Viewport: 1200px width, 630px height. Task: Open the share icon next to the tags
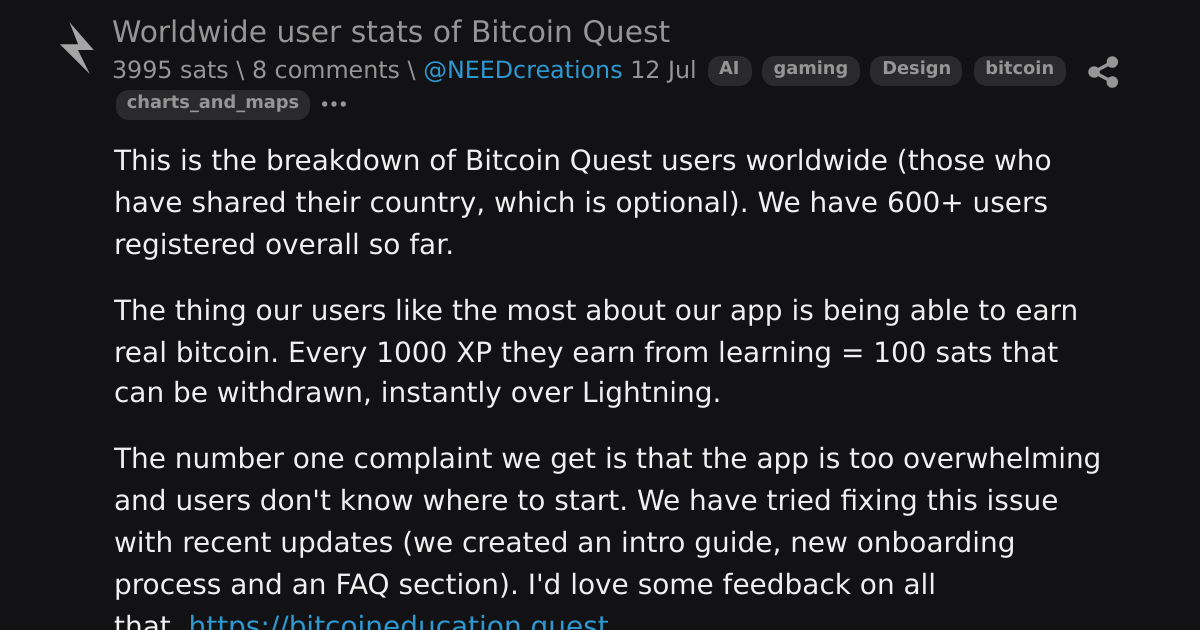1103,72
